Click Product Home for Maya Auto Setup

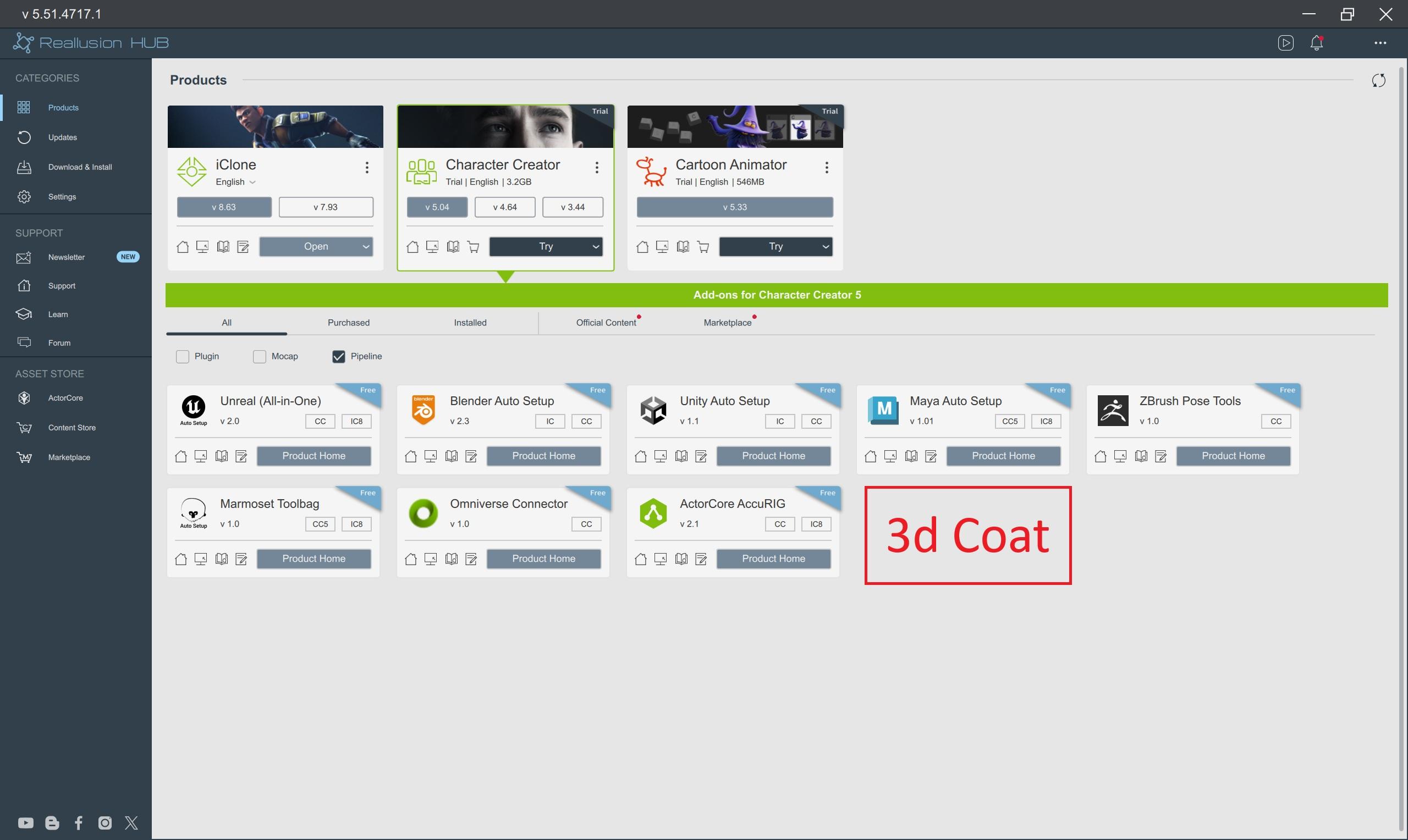1003,456
